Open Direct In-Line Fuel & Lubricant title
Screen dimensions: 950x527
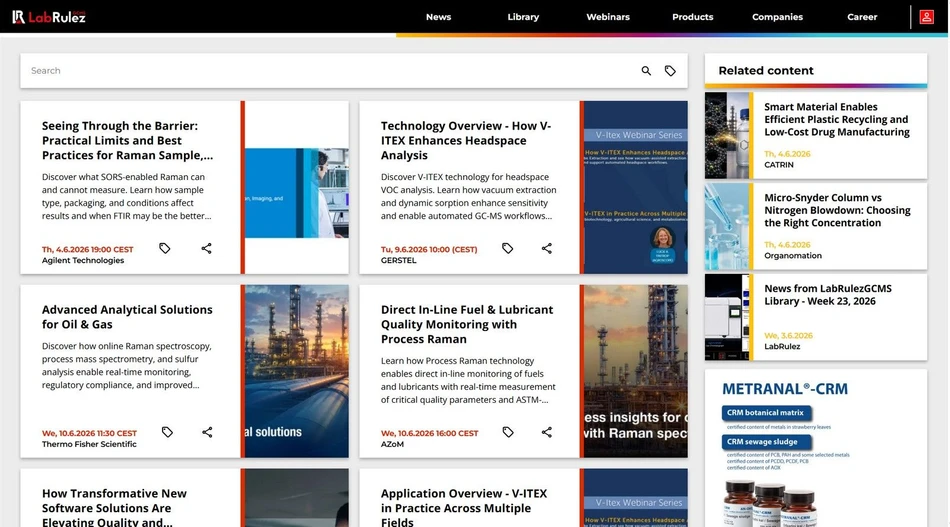point(467,324)
